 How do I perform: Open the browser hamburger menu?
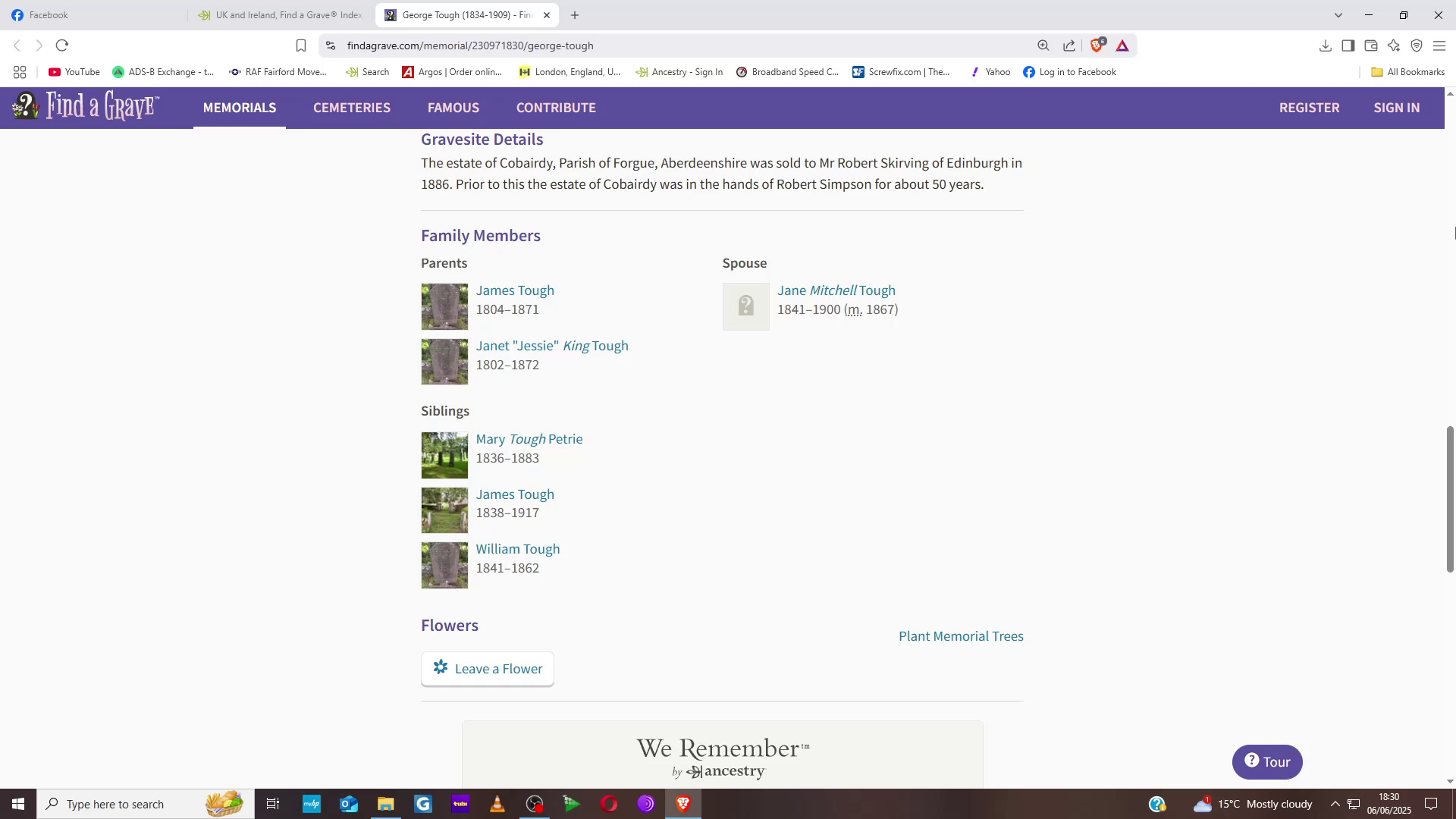pos(1439,45)
